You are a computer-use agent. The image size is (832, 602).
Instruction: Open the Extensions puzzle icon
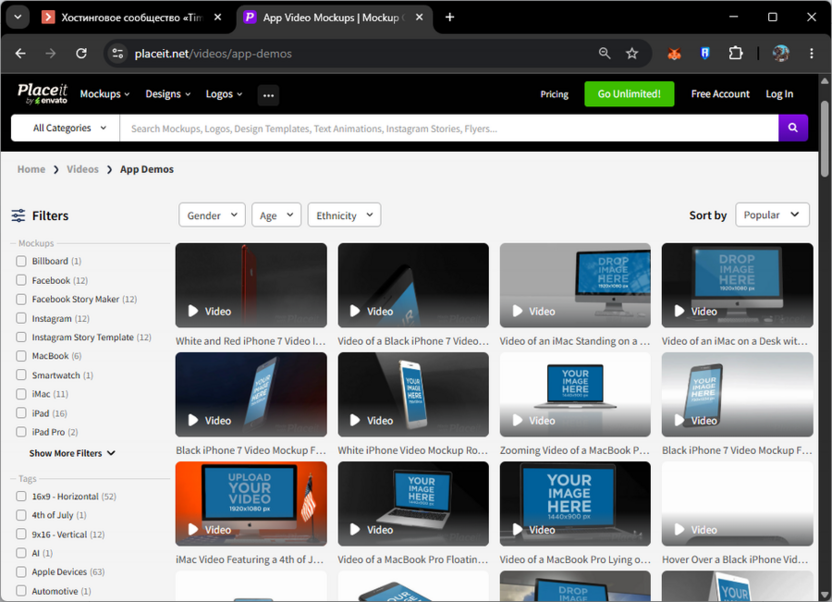[x=735, y=53]
